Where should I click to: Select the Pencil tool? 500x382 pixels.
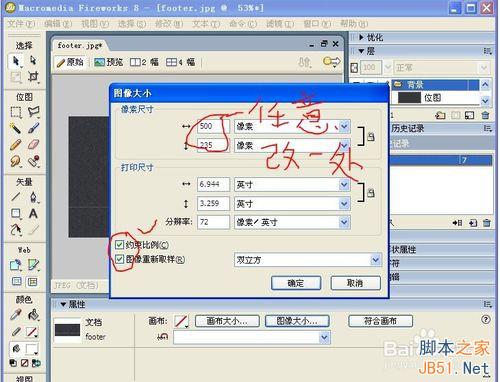[x=15, y=145]
